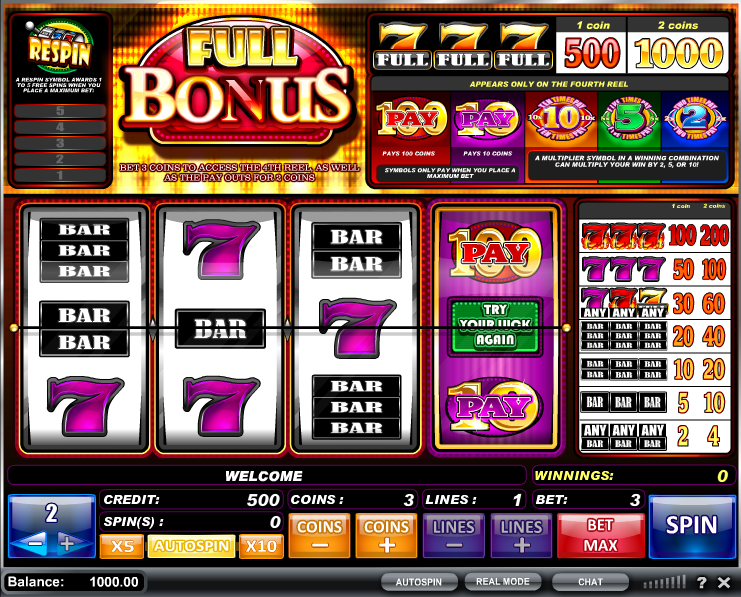This screenshot has width=741, height=597.
Task: Click the Pay 10 symbol on fourth reel
Action: point(495,407)
